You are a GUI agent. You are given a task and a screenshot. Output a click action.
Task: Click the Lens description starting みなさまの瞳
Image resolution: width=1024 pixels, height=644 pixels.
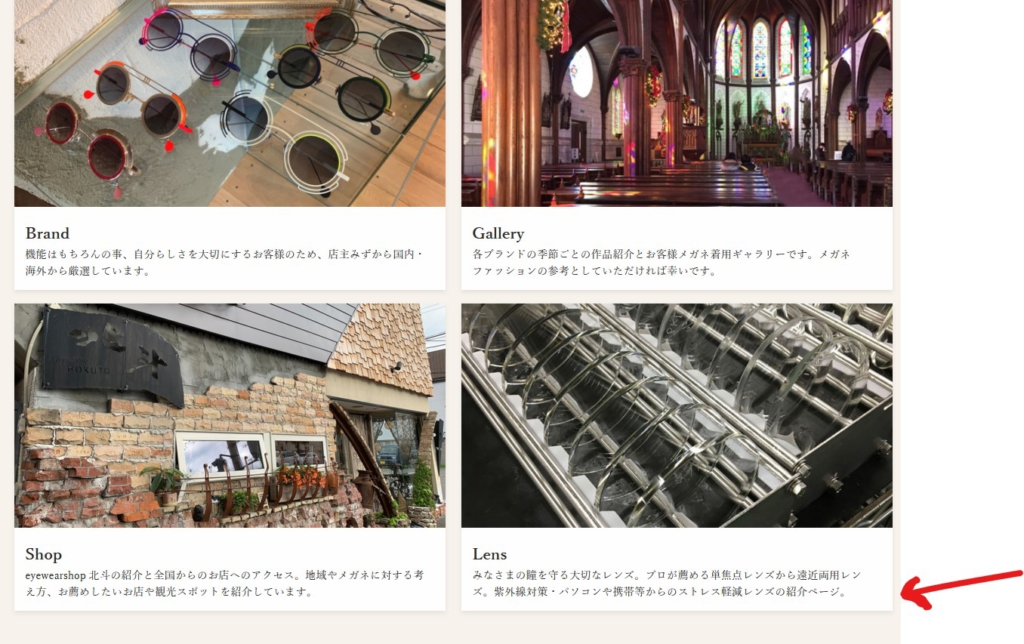tap(667, 583)
